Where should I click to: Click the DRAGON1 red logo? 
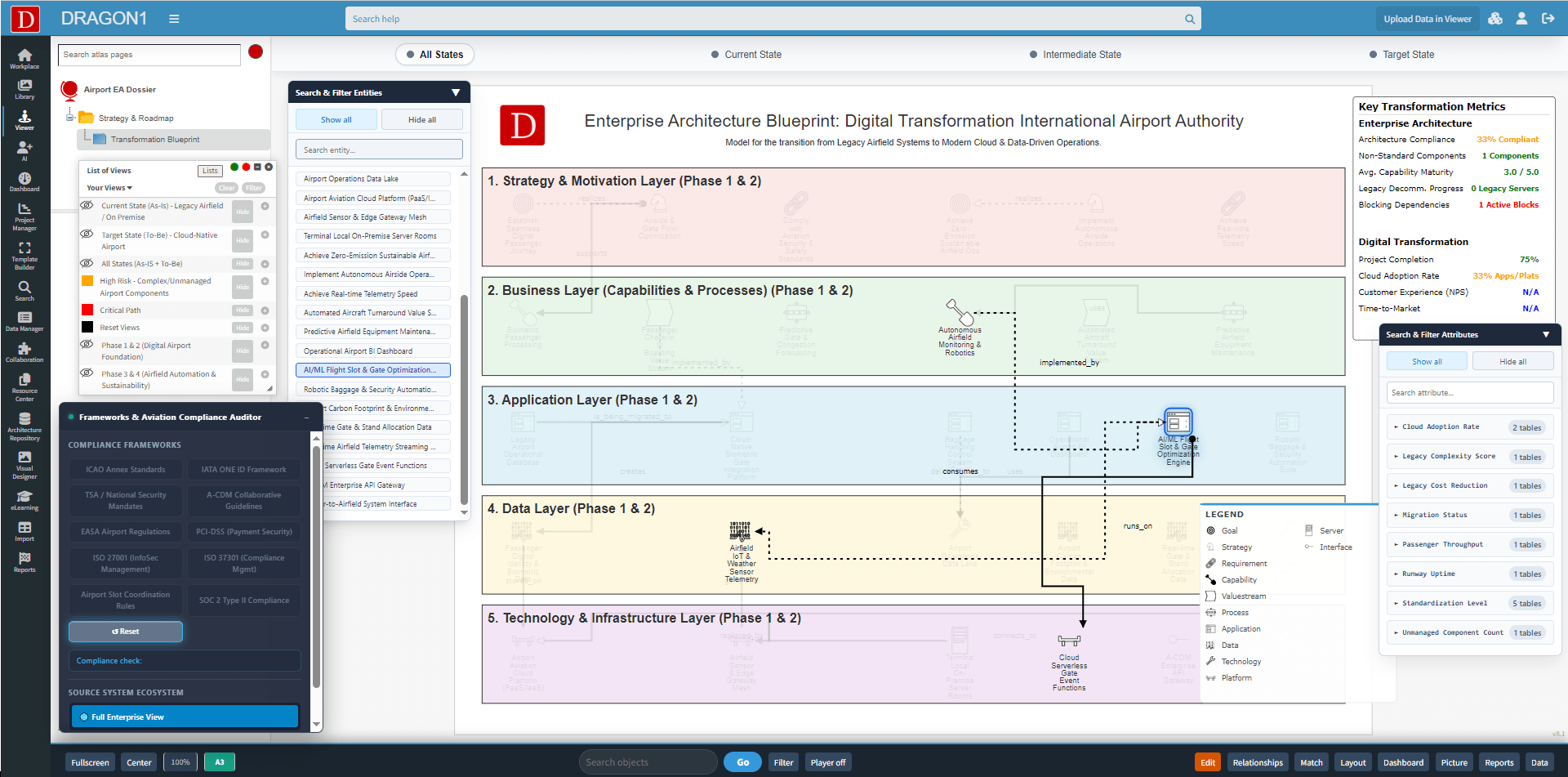[x=25, y=19]
